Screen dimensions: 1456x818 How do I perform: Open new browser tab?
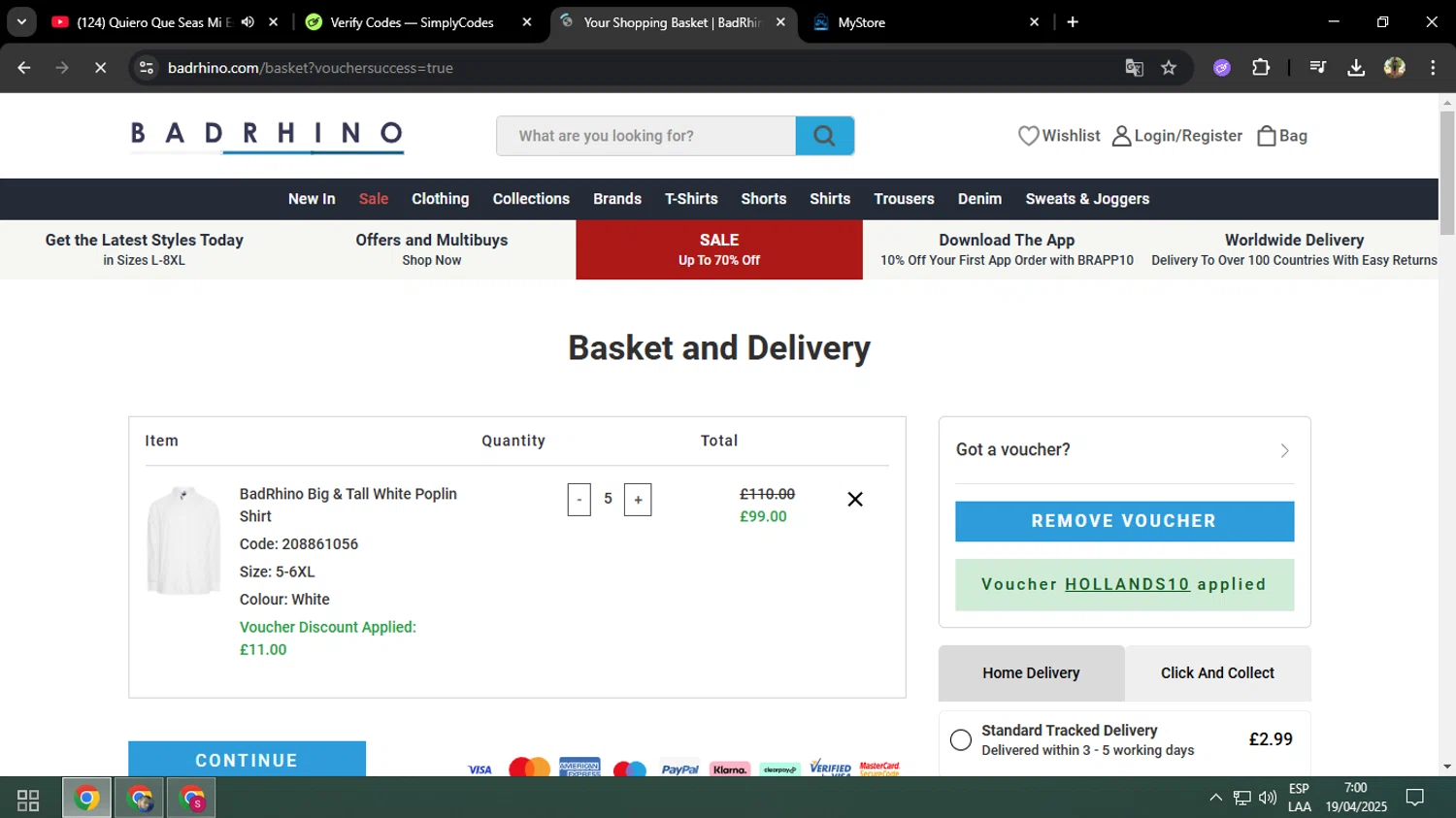point(1073,22)
